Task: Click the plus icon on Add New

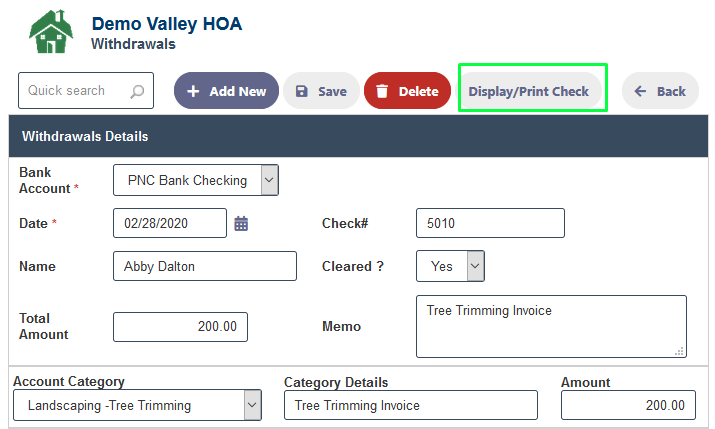Action: tap(193, 91)
